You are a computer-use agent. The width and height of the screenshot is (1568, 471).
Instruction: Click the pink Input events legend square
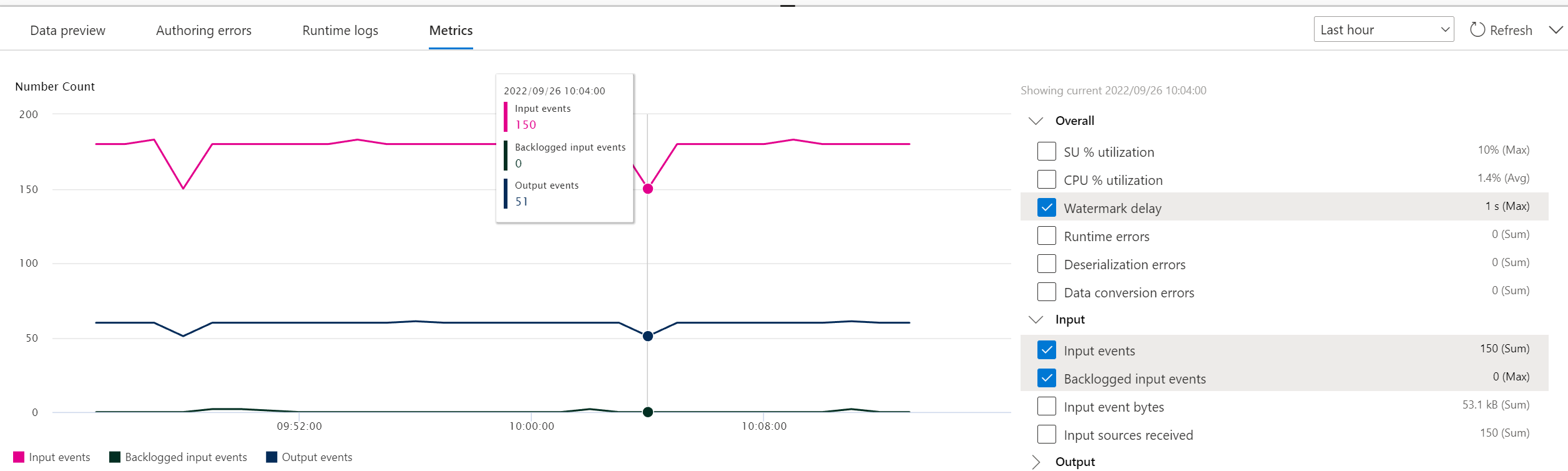(x=19, y=457)
